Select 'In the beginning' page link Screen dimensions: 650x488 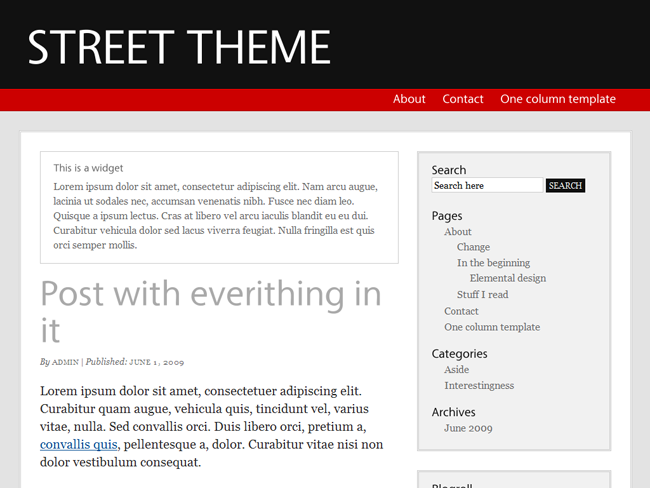(x=493, y=263)
